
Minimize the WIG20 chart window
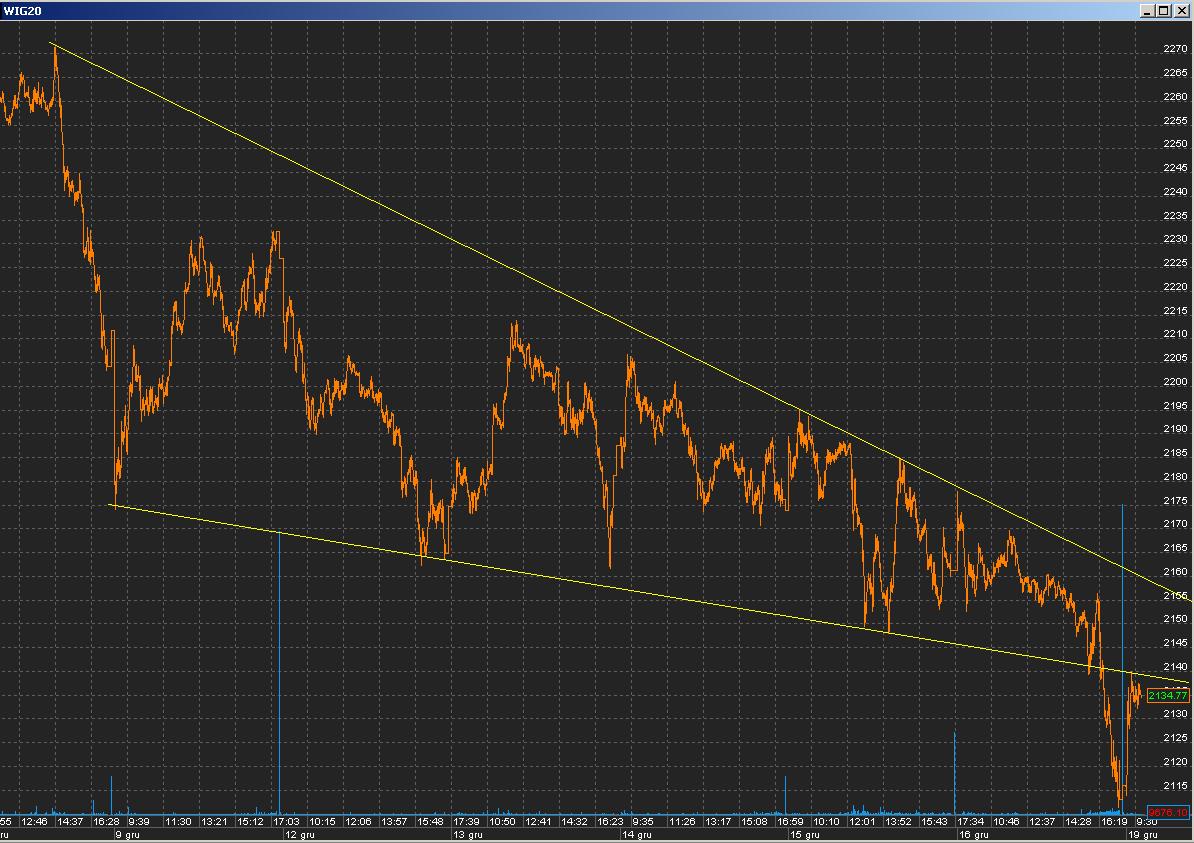1148,11
